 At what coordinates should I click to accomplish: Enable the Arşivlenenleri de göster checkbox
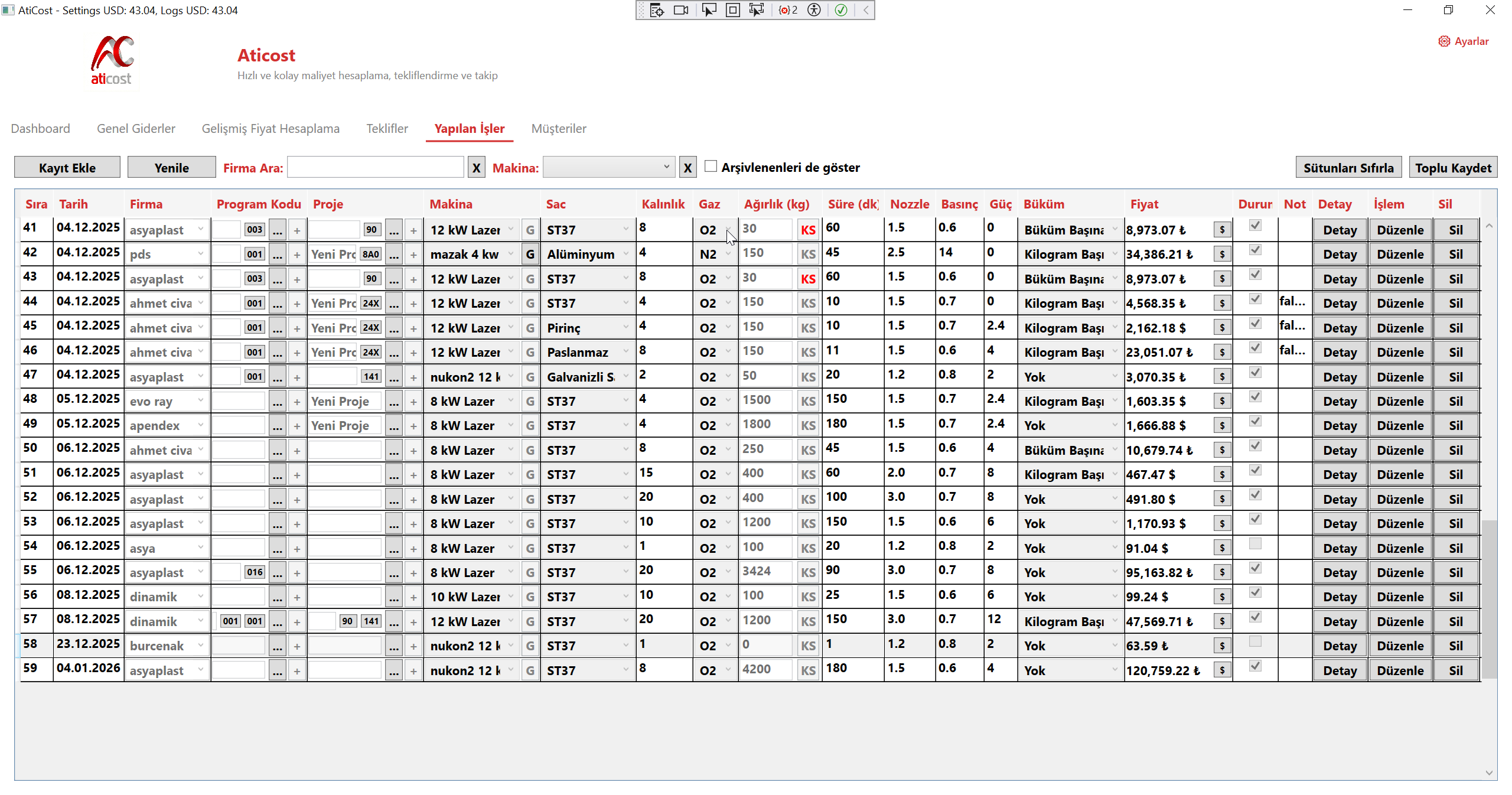711,167
